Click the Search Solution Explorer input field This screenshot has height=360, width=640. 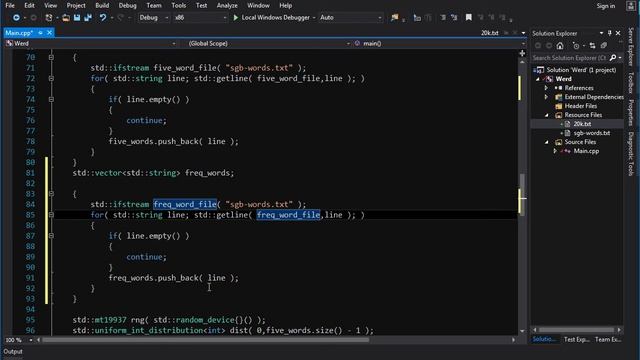click(x=569, y=58)
